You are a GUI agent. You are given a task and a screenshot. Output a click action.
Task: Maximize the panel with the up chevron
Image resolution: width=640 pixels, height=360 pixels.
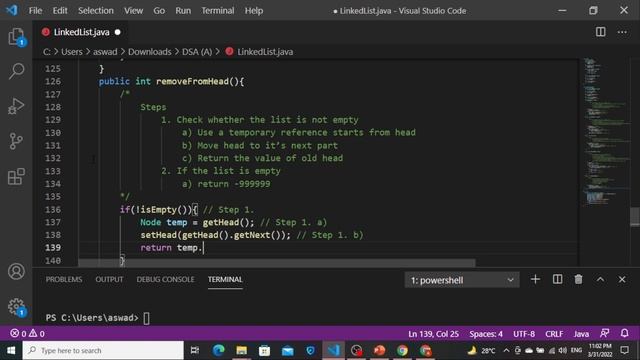pyautogui.click(x=600, y=280)
